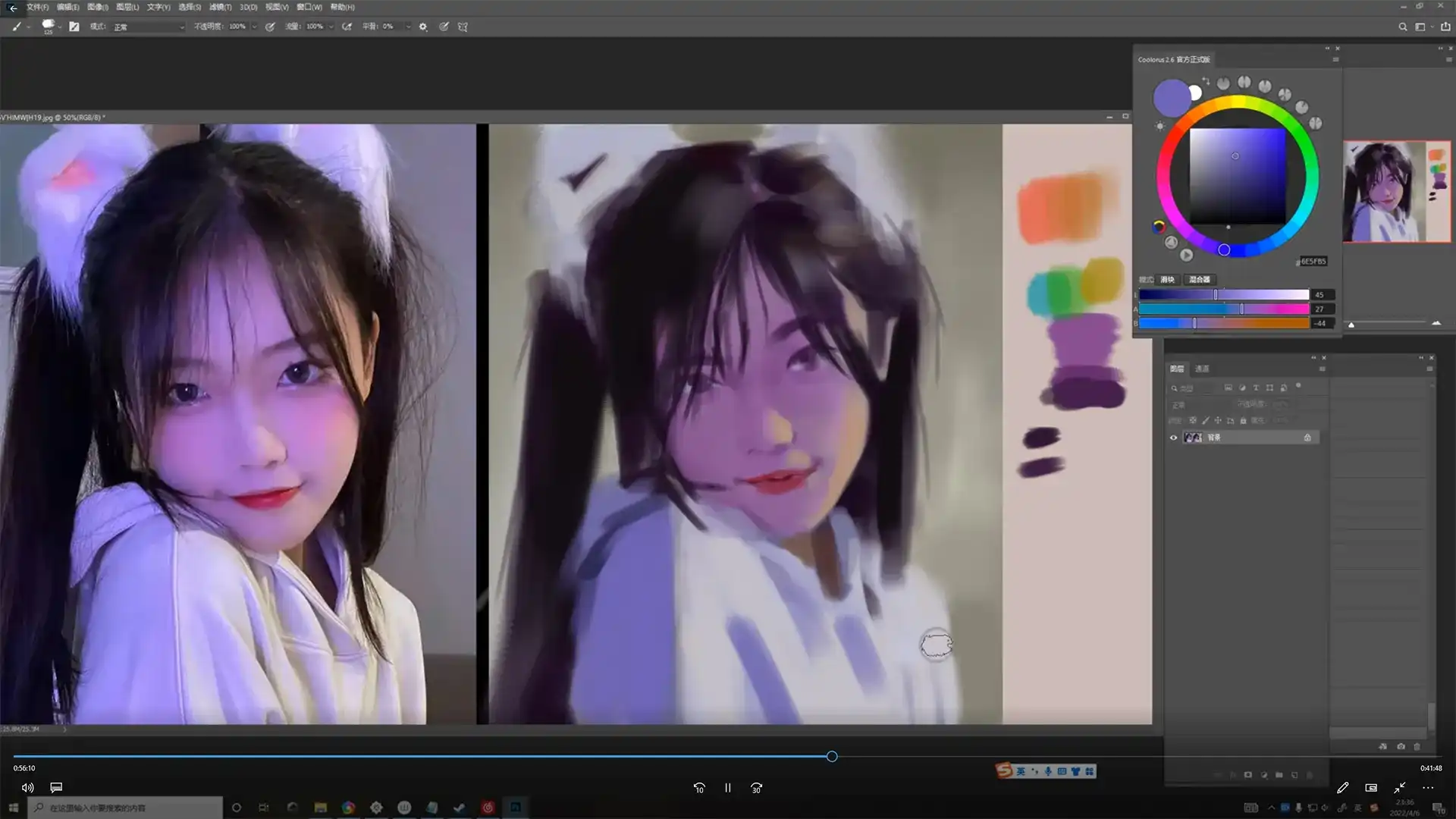Image resolution: width=1456 pixels, height=819 pixels.
Task: Open smoothing options gear icon
Action: [x=423, y=27]
